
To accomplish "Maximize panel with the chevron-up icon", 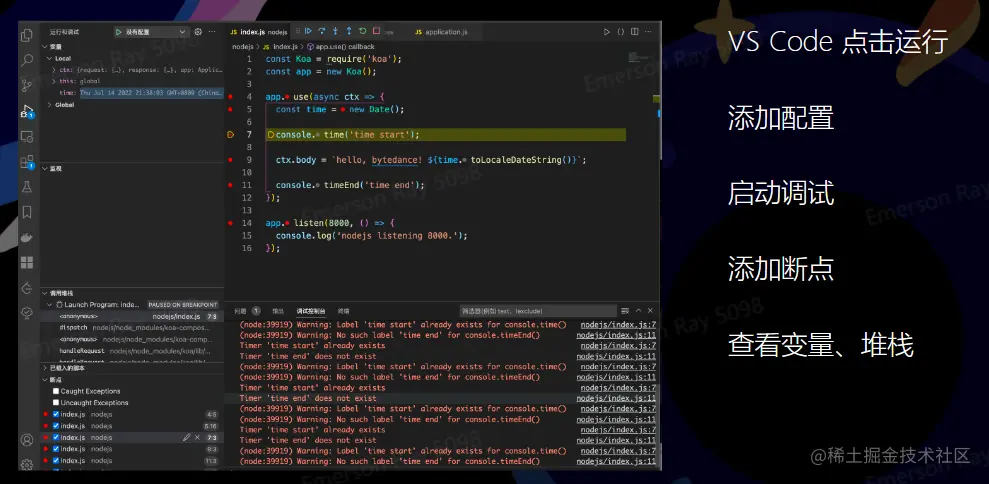I will coord(638,311).
